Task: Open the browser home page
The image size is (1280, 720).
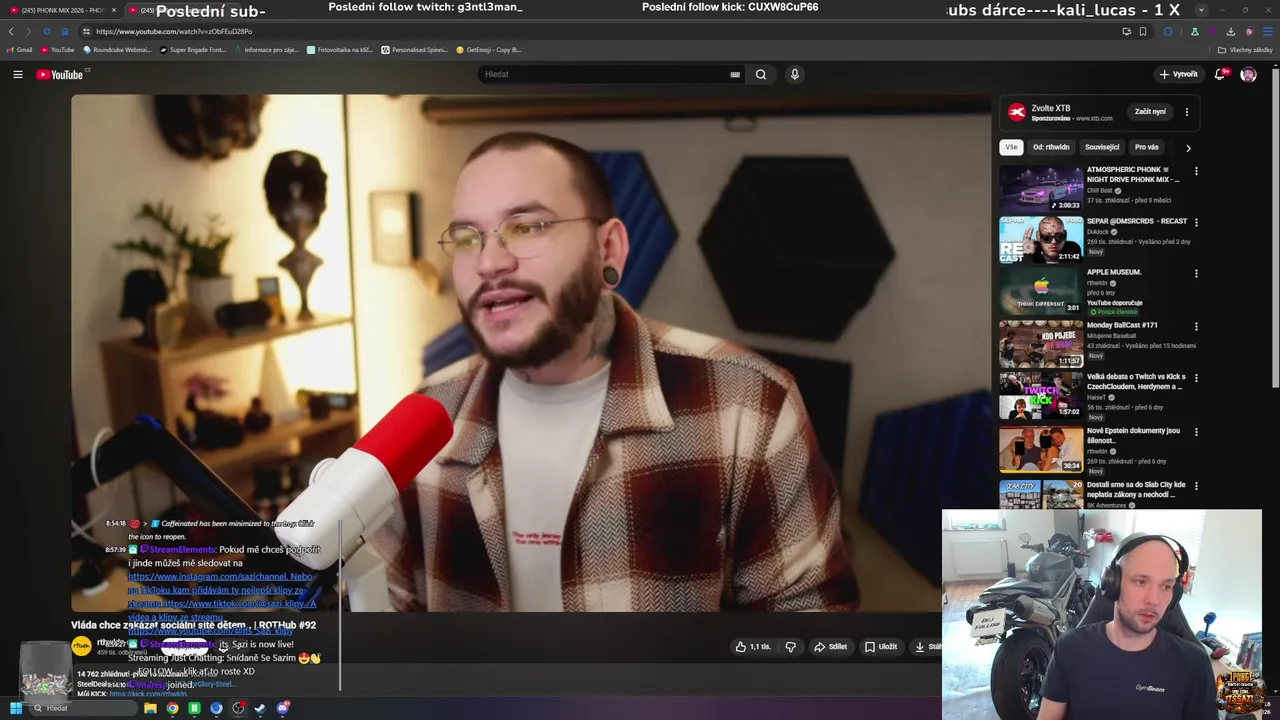Action: [65, 31]
